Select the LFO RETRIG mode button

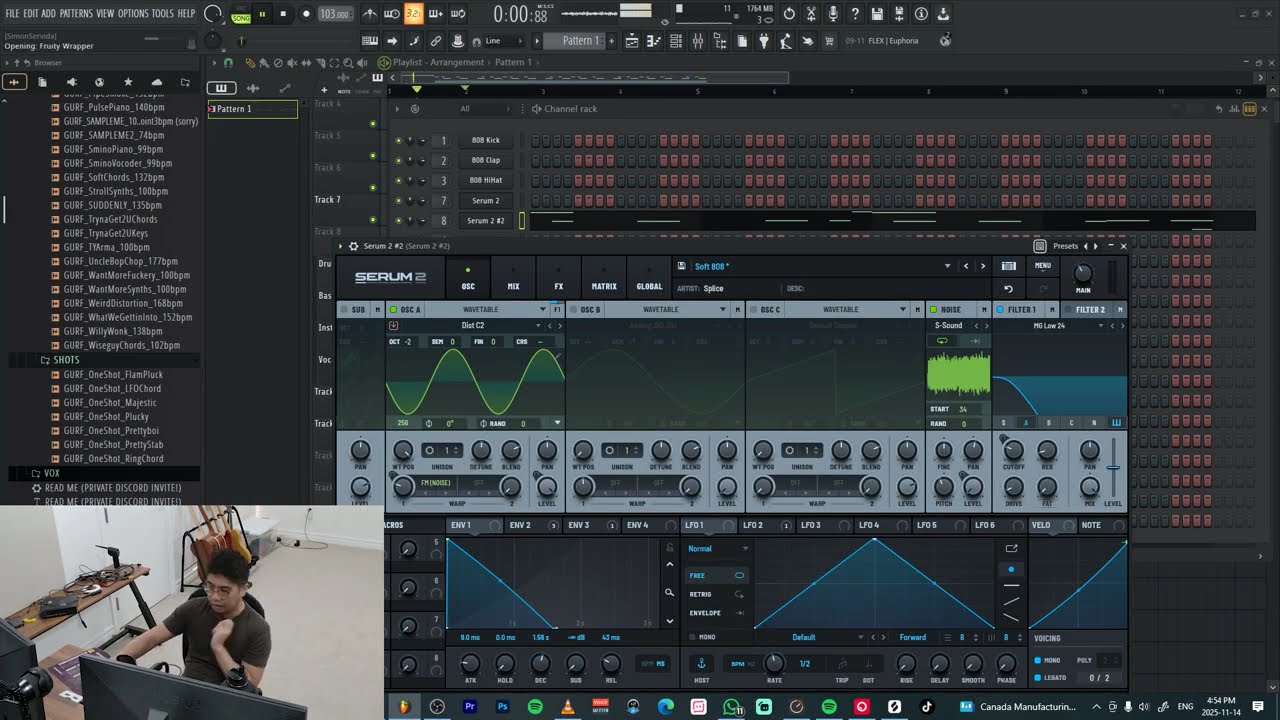(x=717, y=594)
